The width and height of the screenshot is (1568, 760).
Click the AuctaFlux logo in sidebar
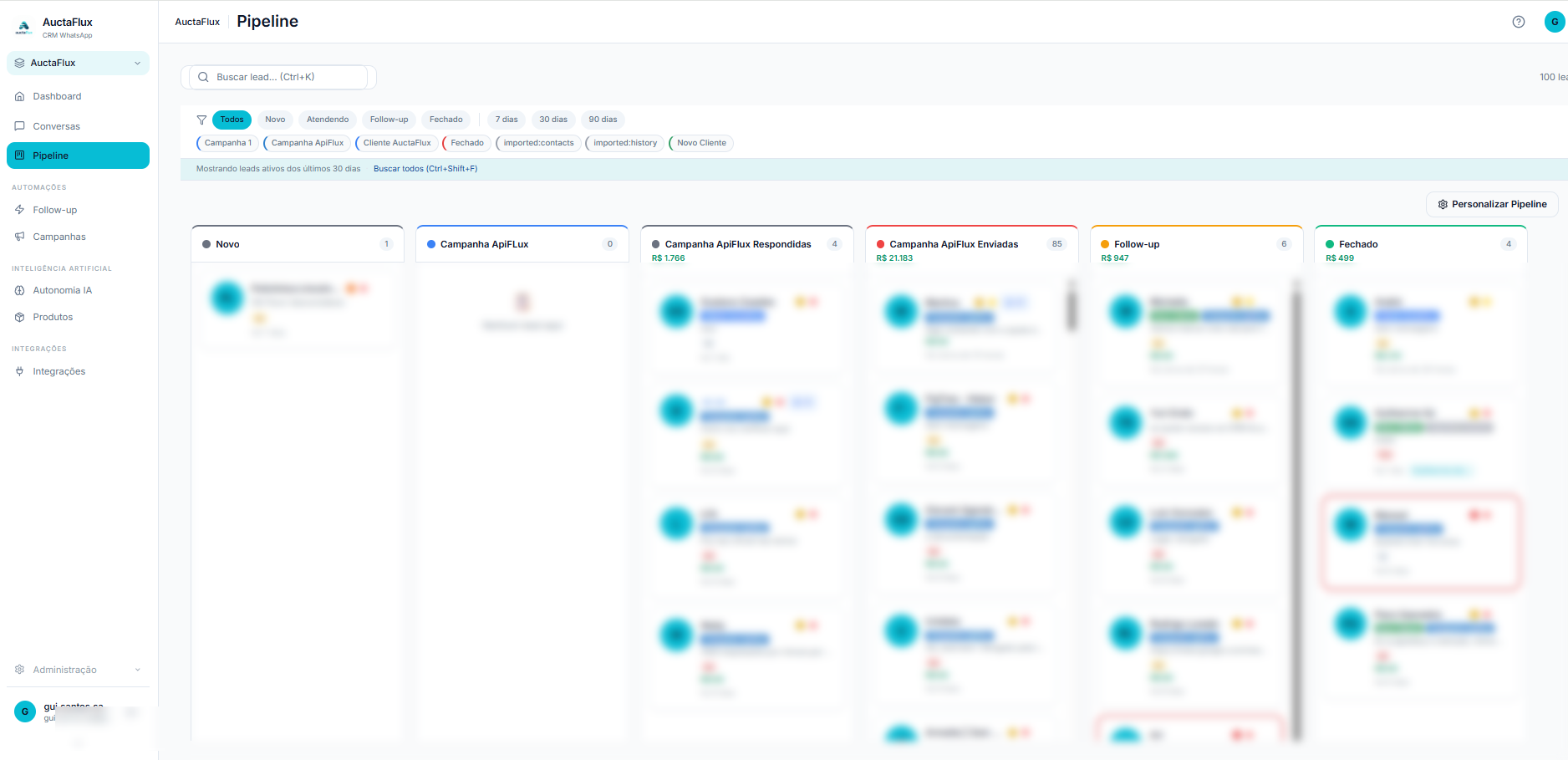coord(24,28)
